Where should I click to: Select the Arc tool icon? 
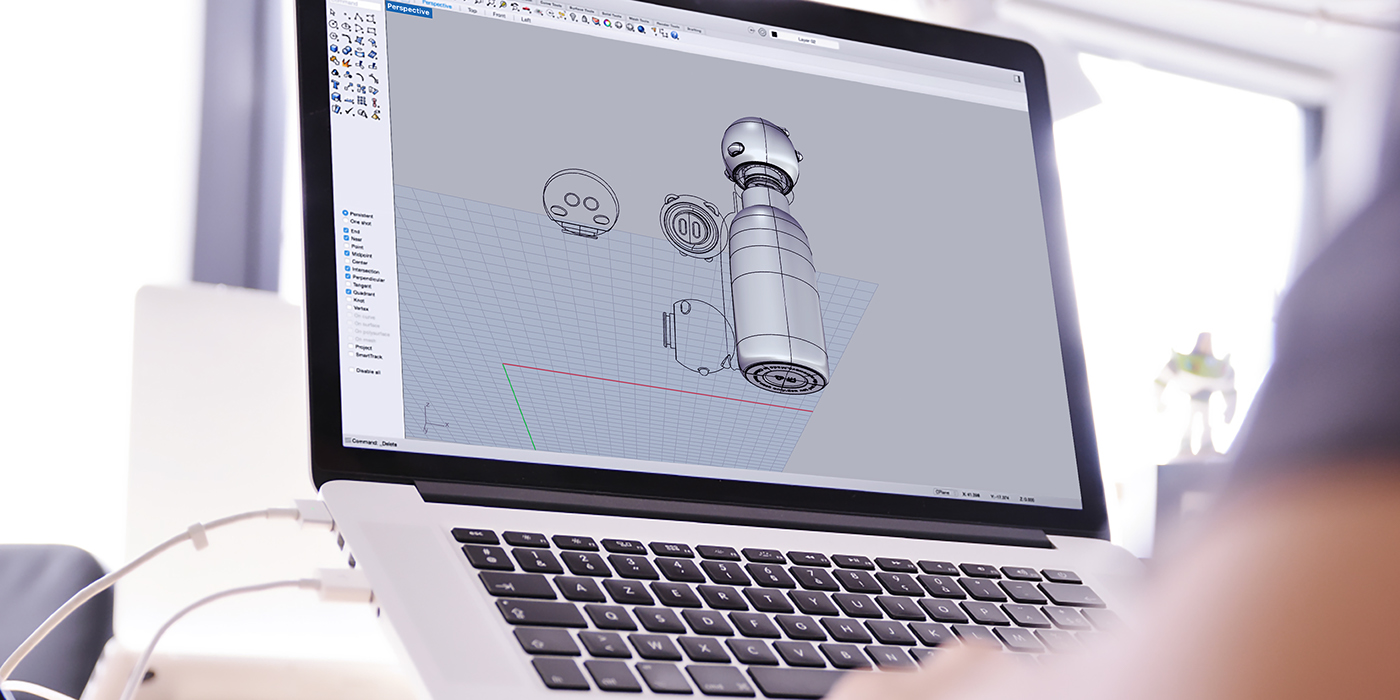(359, 28)
